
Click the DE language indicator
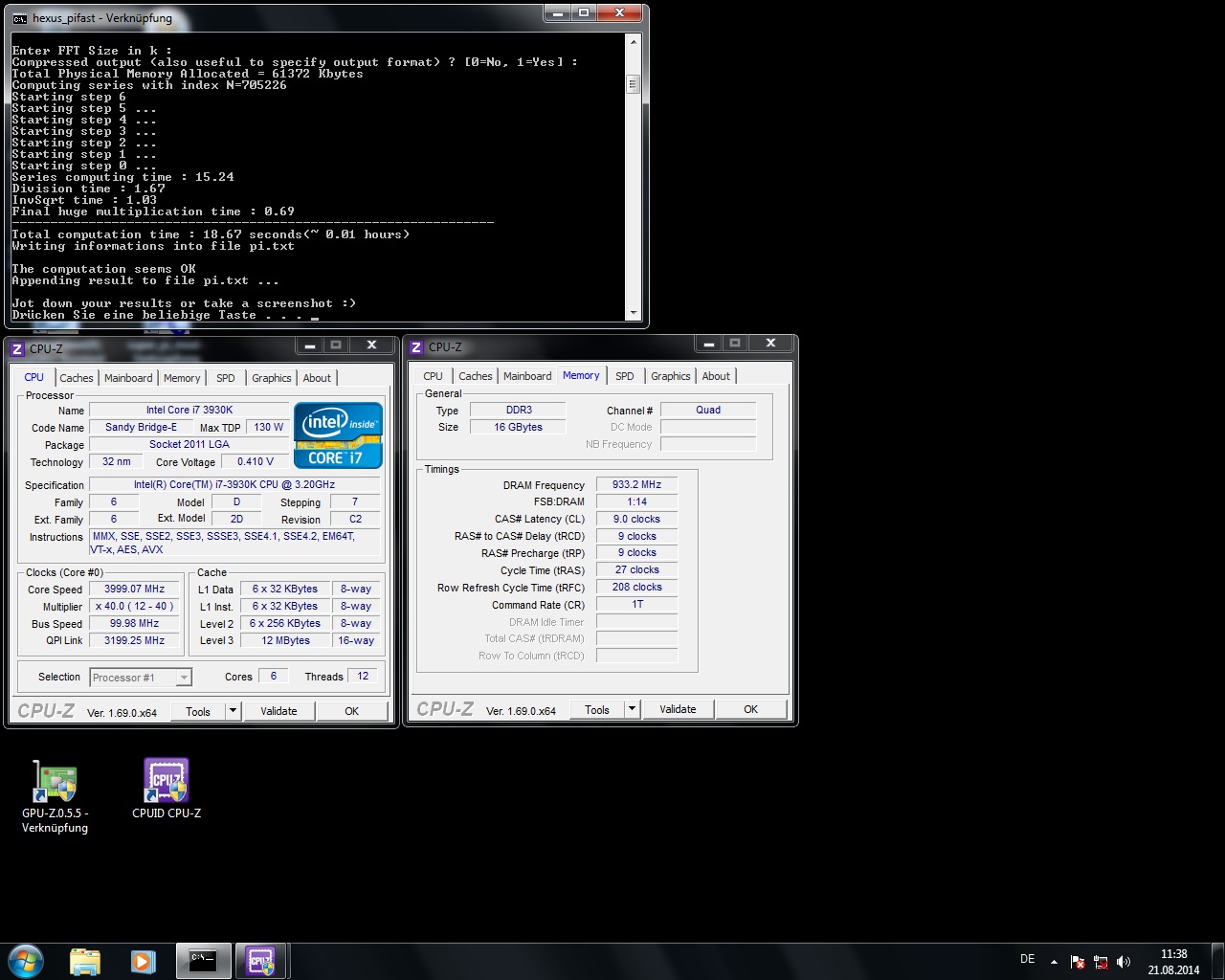click(x=1027, y=959)
